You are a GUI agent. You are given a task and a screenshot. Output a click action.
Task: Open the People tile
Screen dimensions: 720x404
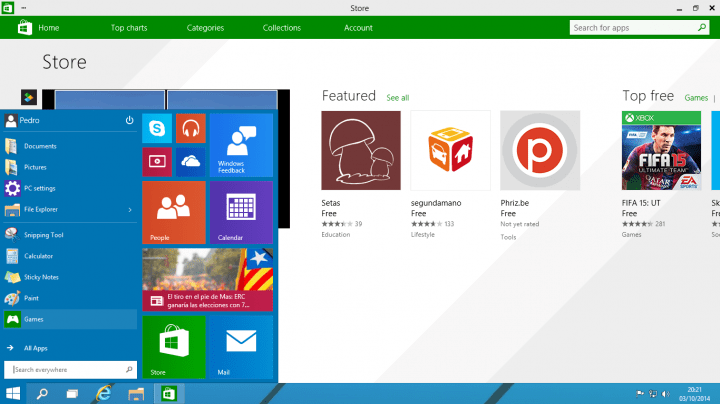(x=174, y=212)
